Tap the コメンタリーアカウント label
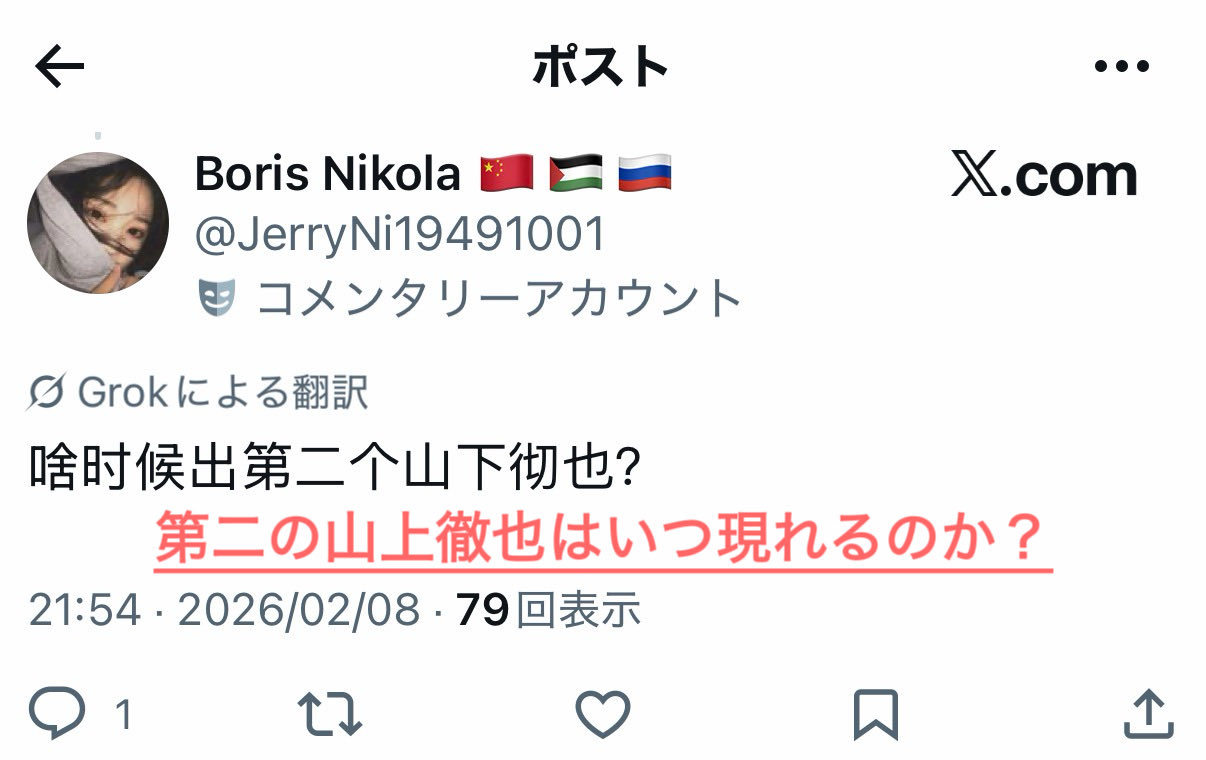The image size is (1206, 760). [499, 298]
